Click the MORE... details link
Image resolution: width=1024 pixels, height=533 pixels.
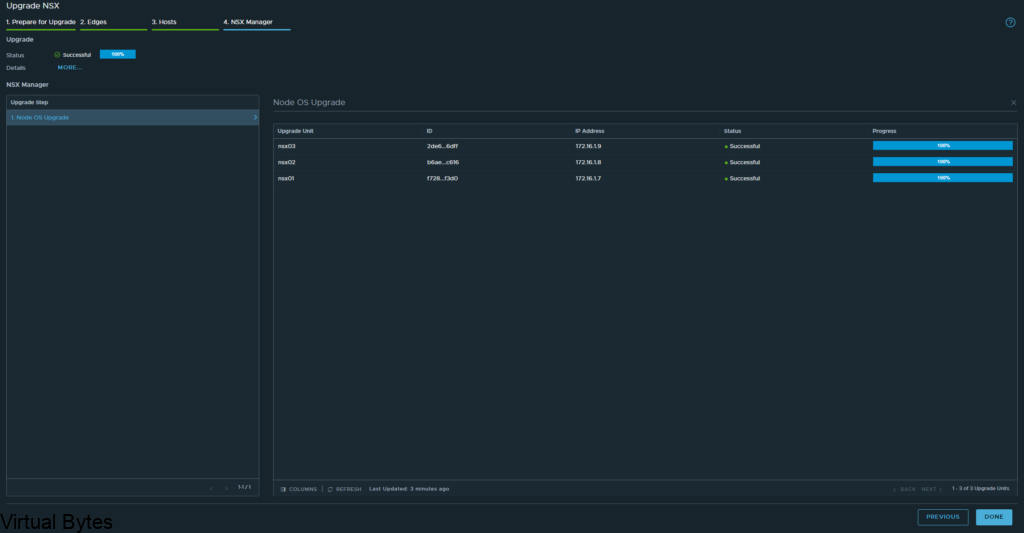pos(70,68)
